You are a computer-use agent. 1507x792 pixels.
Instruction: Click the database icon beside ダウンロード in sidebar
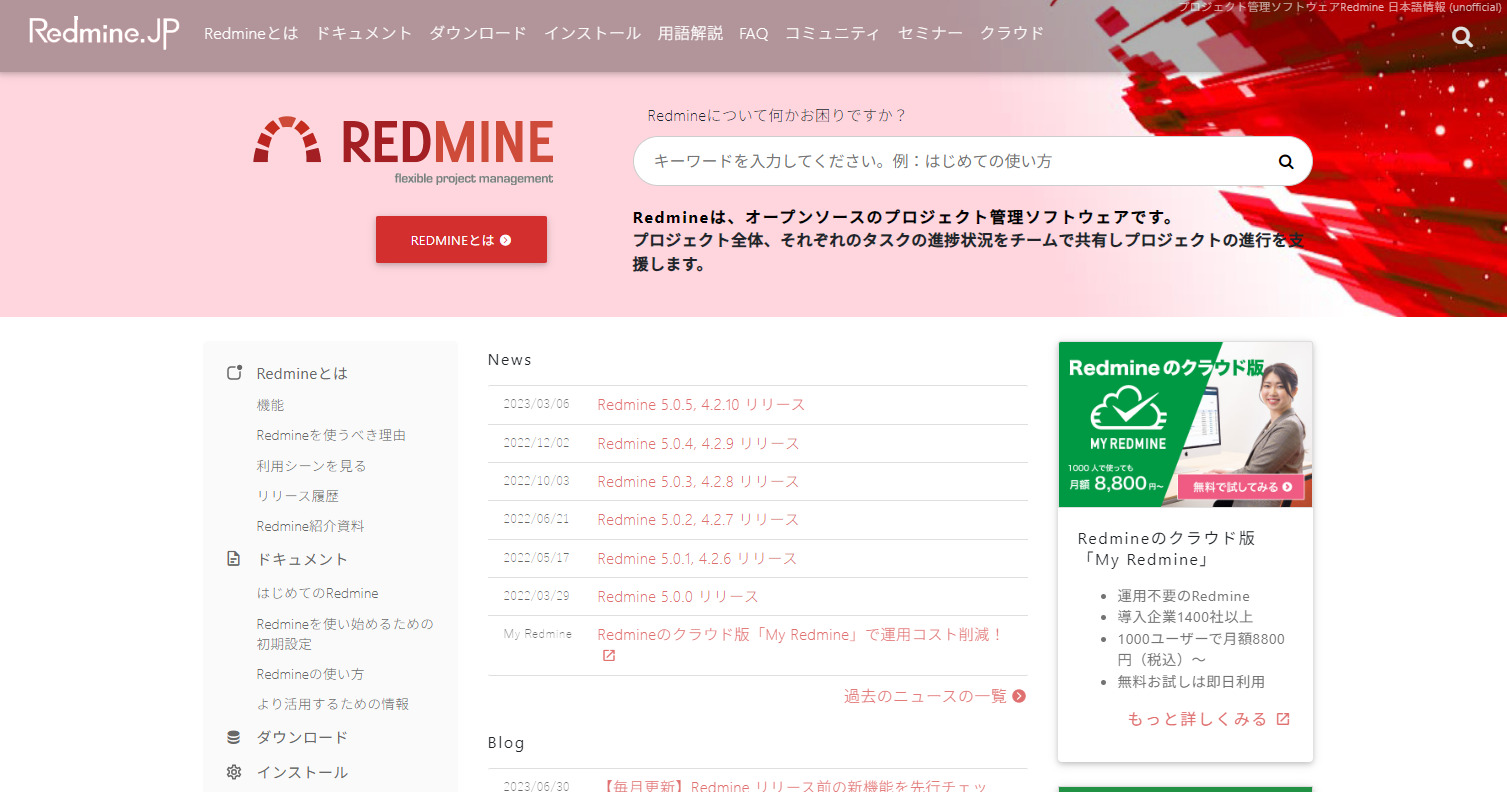233,737
